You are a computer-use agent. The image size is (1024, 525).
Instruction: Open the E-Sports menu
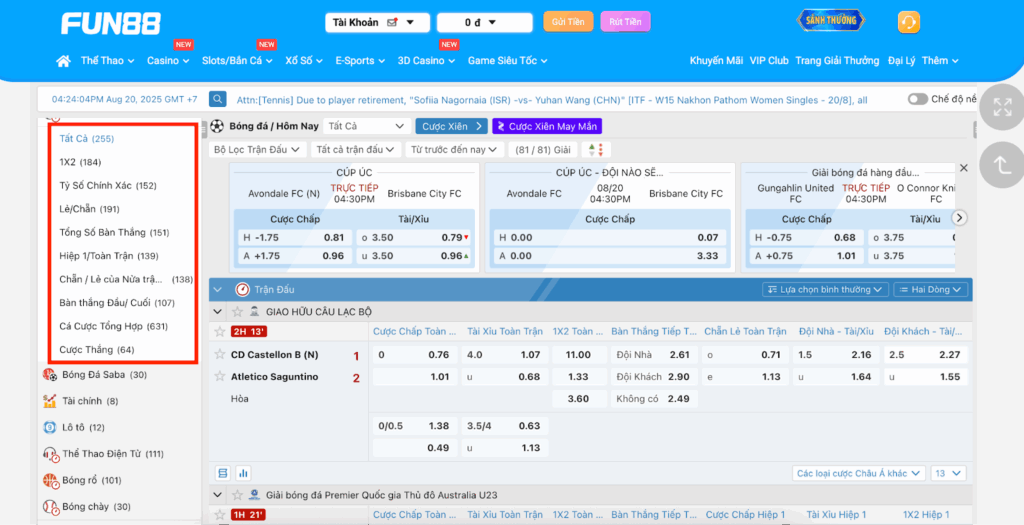(x=360, y=61)
